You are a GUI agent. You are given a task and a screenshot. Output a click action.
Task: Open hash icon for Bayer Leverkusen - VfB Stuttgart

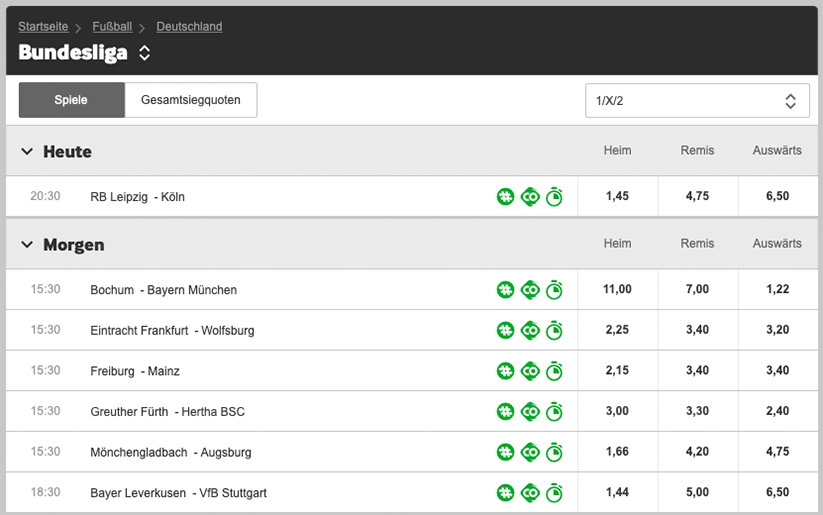point(505,493)
